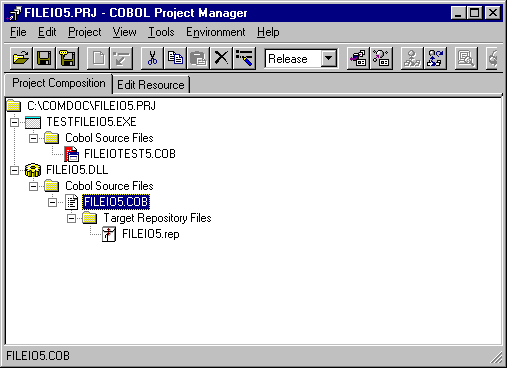This screenshot has height=368, width=507.
Task: Collapse the FILEIO5.COB tree node
Action: [52, 202]
